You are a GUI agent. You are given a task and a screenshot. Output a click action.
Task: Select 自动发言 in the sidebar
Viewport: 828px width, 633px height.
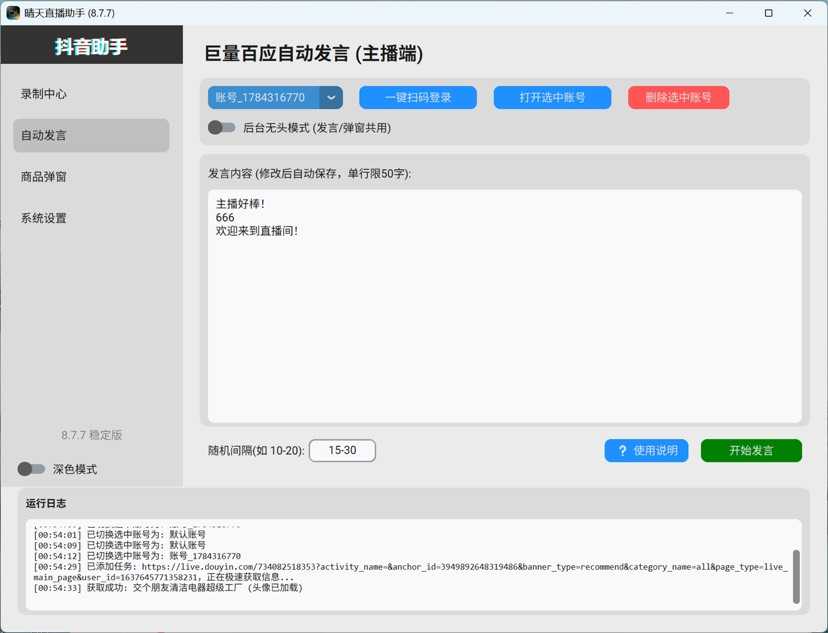click(x=91, y=136)
